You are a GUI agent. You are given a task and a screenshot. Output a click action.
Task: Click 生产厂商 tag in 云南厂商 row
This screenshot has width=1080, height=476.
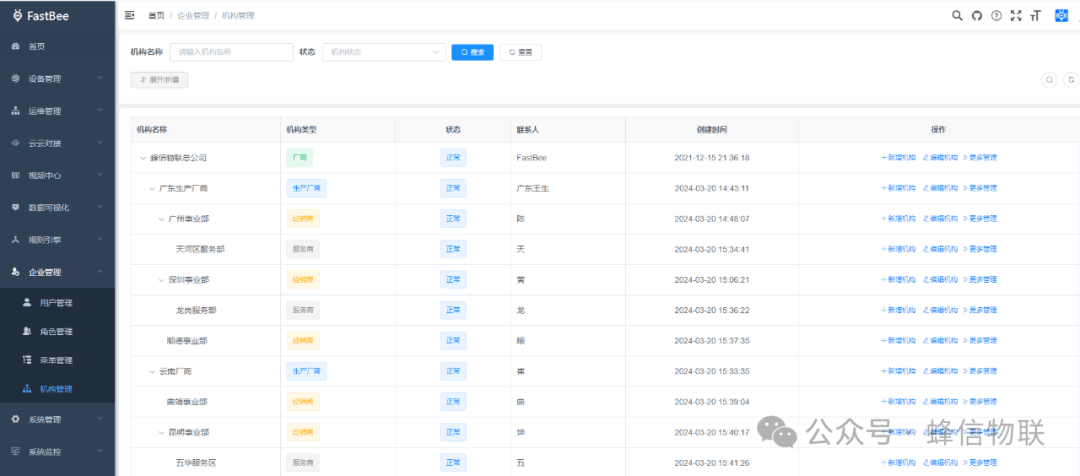coord(307,371)
